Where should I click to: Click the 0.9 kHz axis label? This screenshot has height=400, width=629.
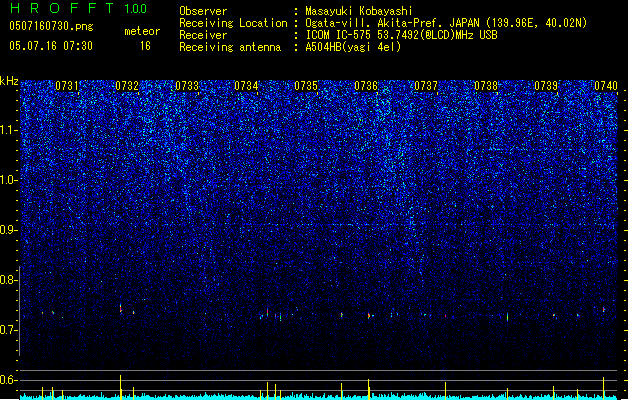pos(8,230)
